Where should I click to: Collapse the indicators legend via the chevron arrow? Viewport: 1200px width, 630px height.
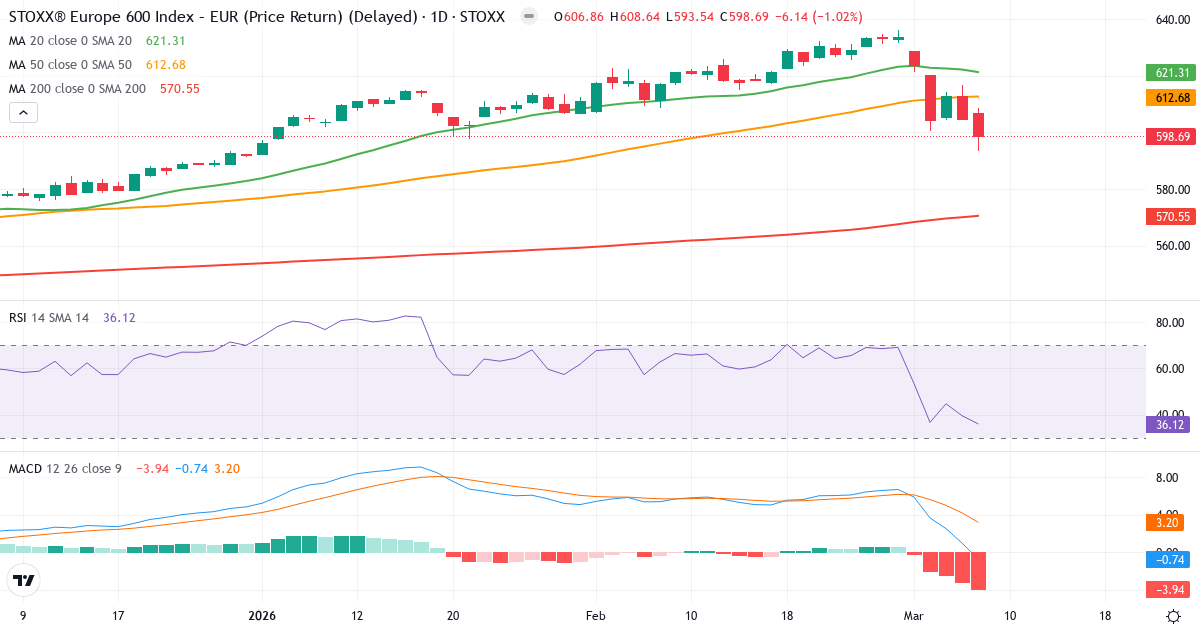pyautogui.click(x=22, y=113)
